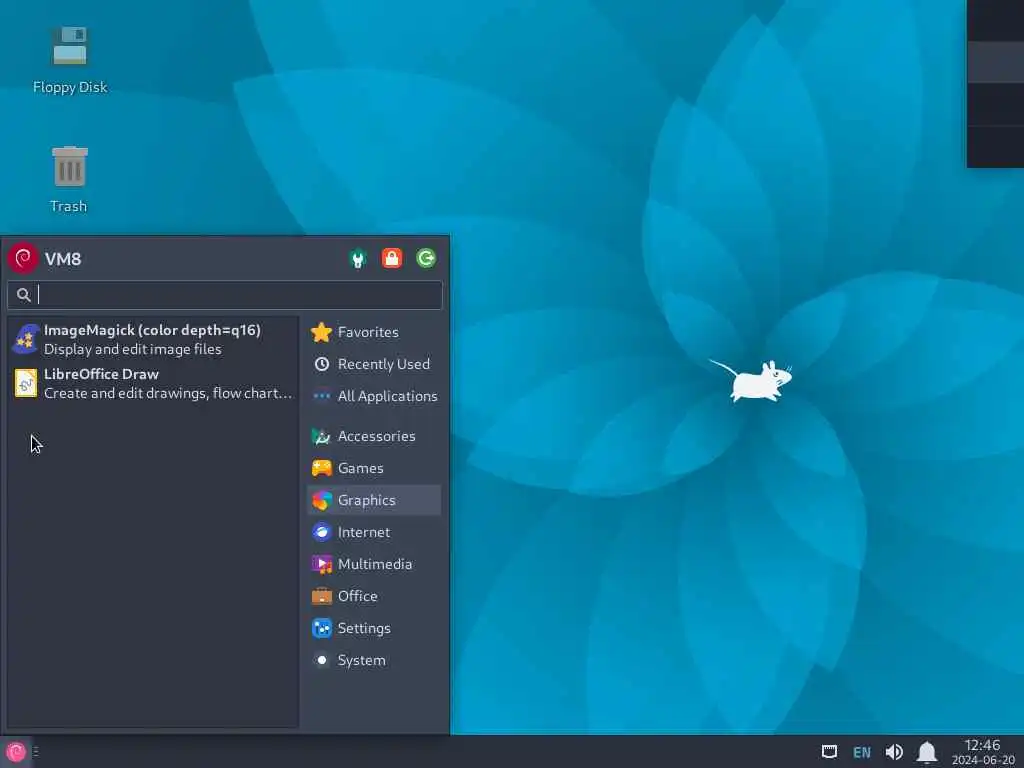Lock the screen with red lock icon
This screenshot has width=1024, height=768.
[x=392, y=258]
